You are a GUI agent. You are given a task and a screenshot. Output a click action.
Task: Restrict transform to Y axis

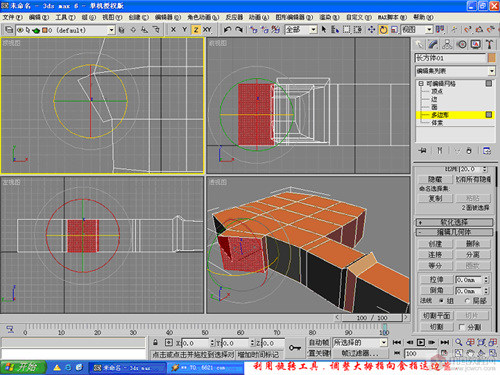[x=184, y=30]
